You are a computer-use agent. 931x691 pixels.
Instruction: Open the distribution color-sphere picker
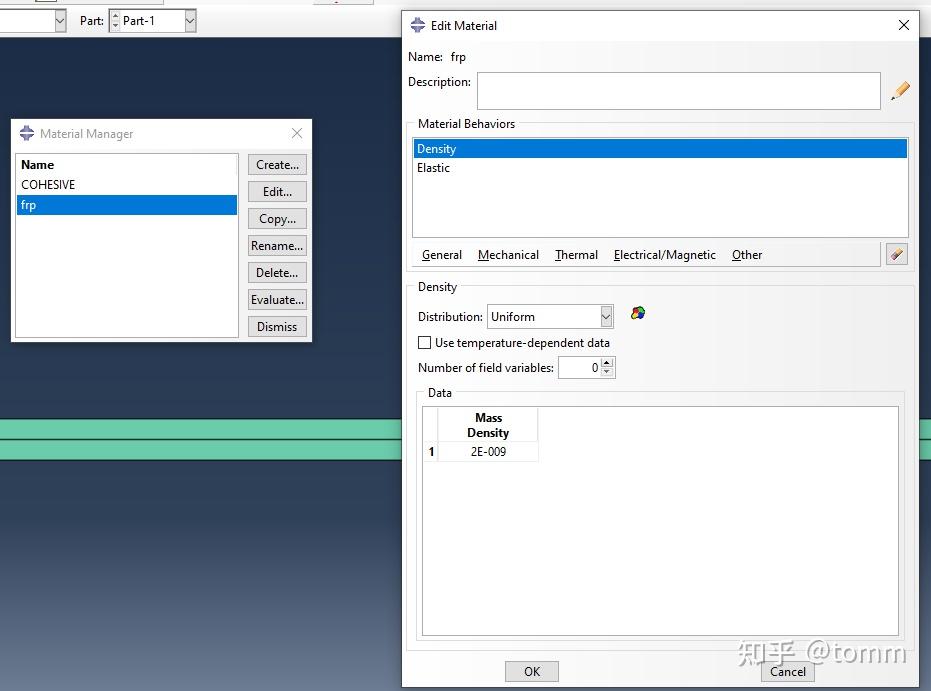point(637,312)
